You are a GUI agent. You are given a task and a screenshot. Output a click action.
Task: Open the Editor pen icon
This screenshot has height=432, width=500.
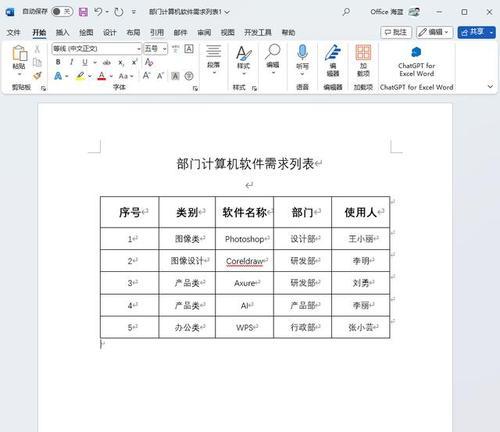(x=333, y=53)
